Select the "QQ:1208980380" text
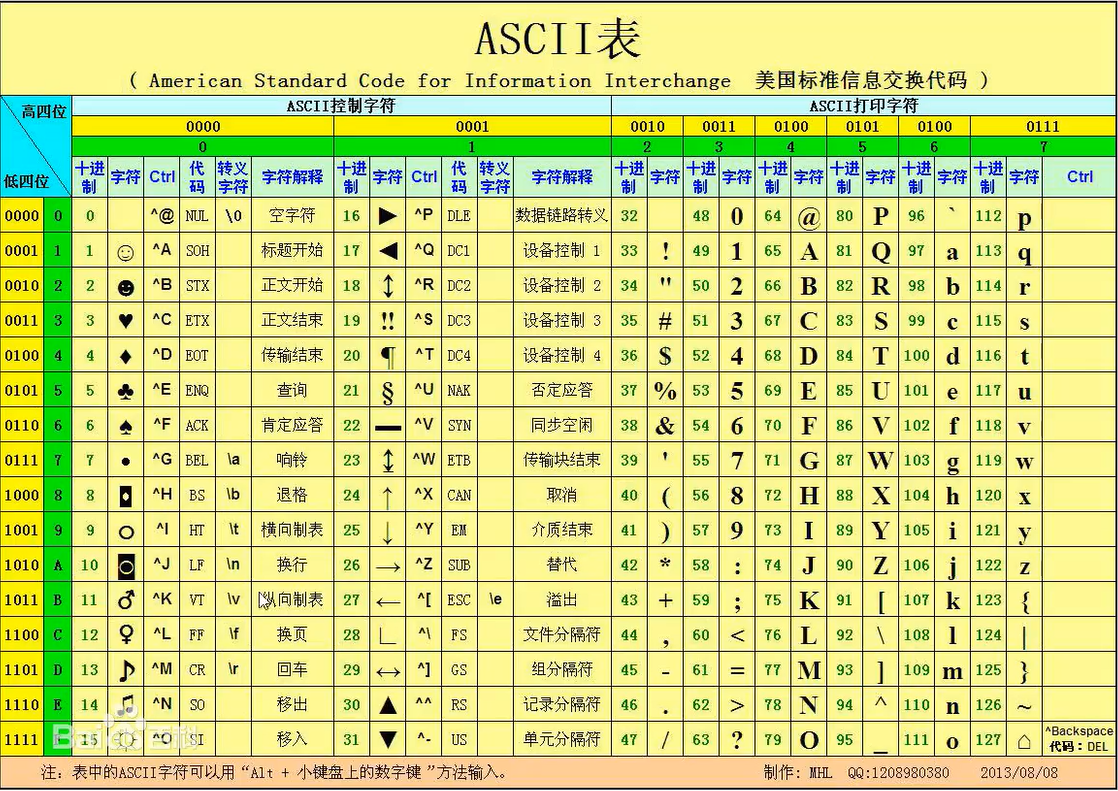Viewport: 1118px width, 791px height. (x=898, y=772)
